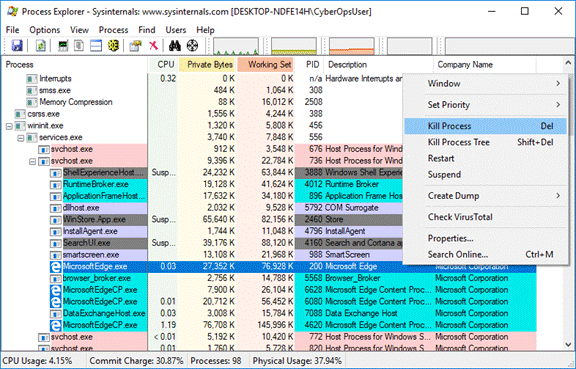The width and height of the screenshot is (576, 369).
Task: Sort by the Description column header
Action: (379, 65)
